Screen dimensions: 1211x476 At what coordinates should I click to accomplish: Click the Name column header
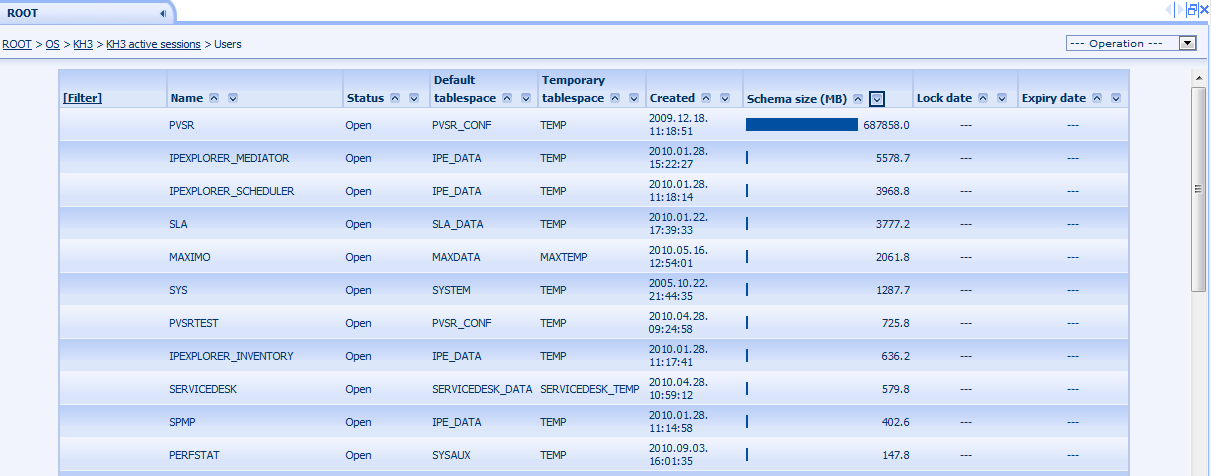(187, 98)
